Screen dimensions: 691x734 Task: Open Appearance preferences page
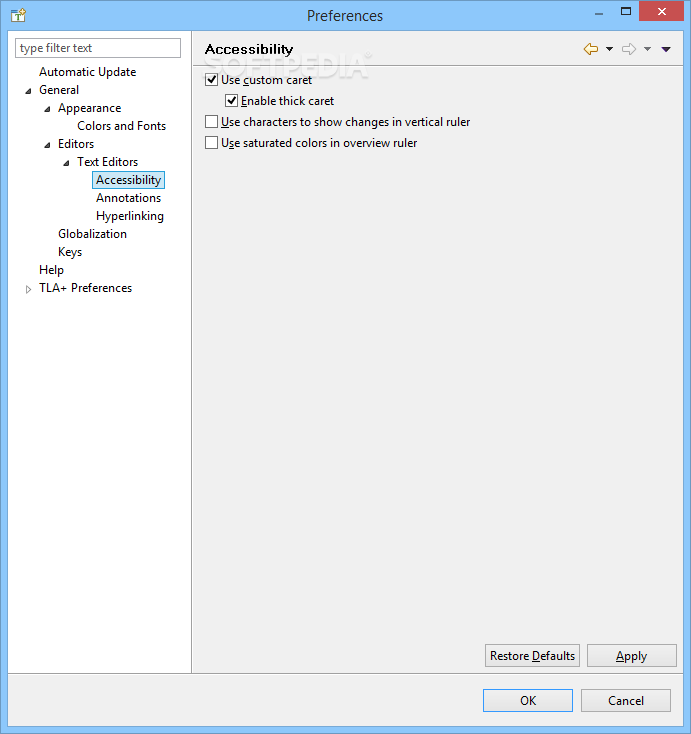click(x=89, y=108)
